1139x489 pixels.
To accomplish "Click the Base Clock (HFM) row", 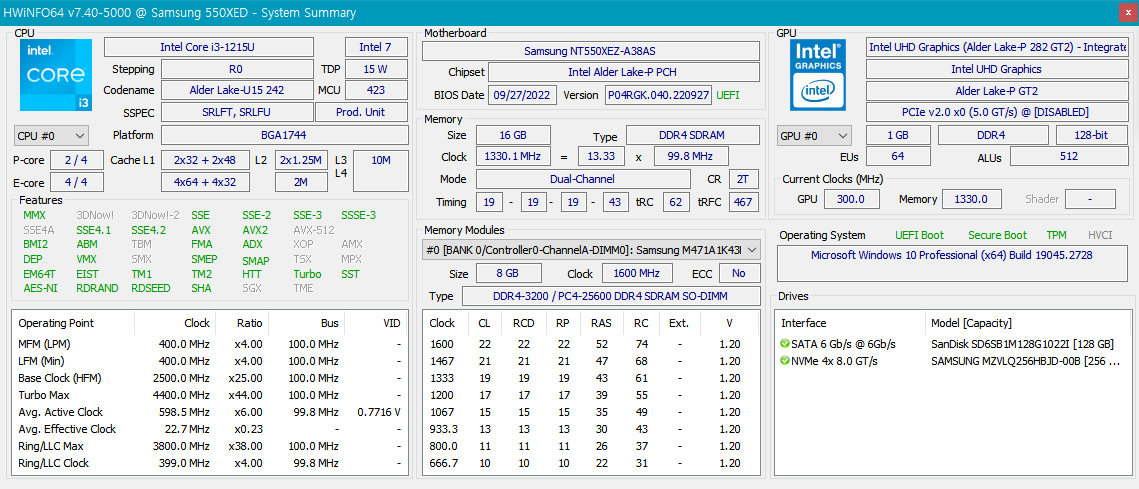I will click(x=210, y=378).
